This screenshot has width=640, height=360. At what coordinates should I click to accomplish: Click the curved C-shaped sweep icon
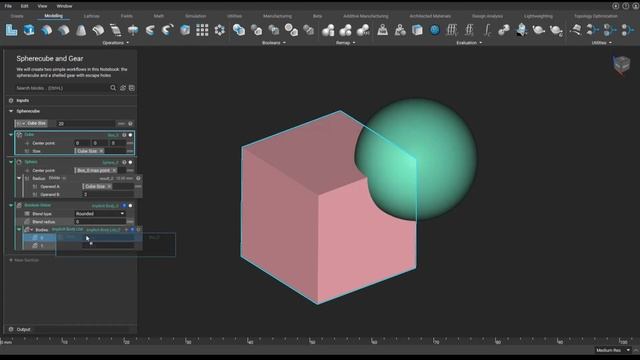(x=150, y=30)
